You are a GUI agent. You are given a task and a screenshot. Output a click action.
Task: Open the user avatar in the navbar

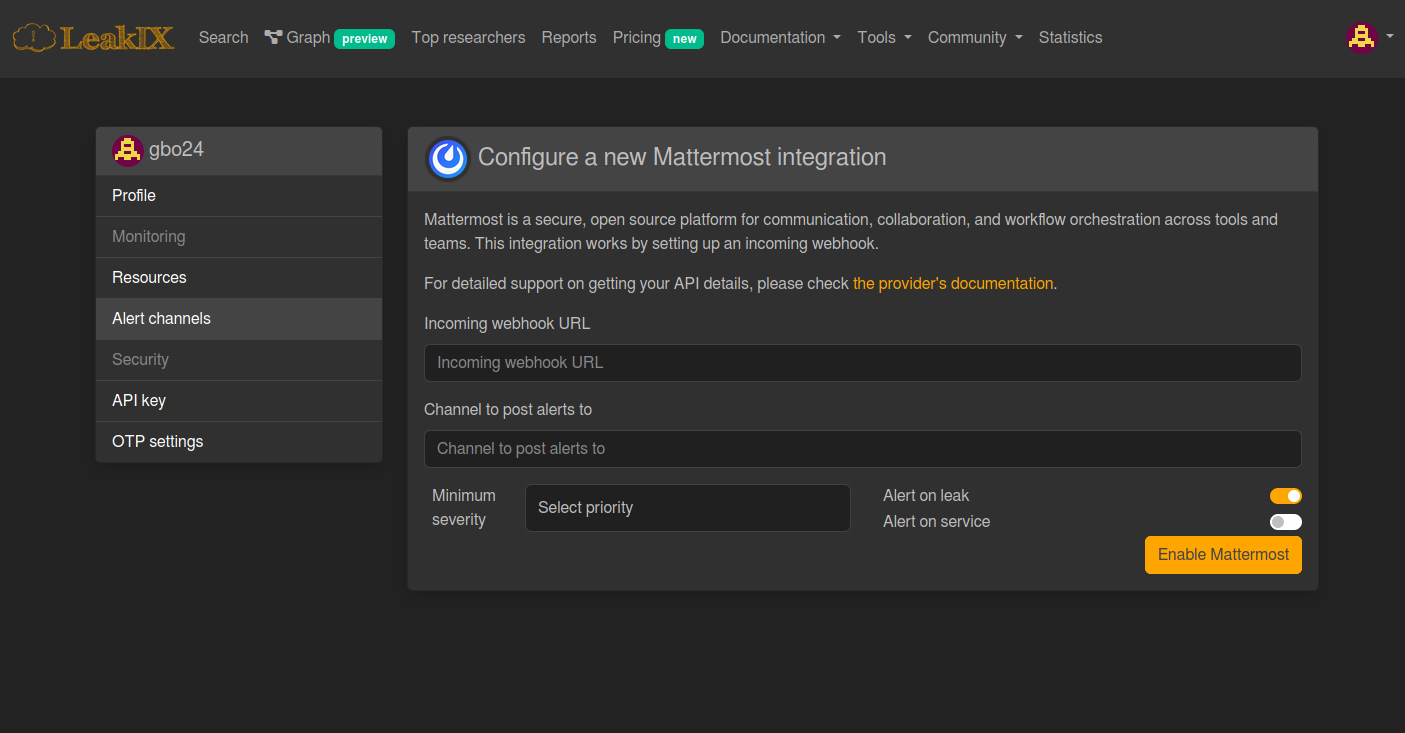pos(1361,37)
